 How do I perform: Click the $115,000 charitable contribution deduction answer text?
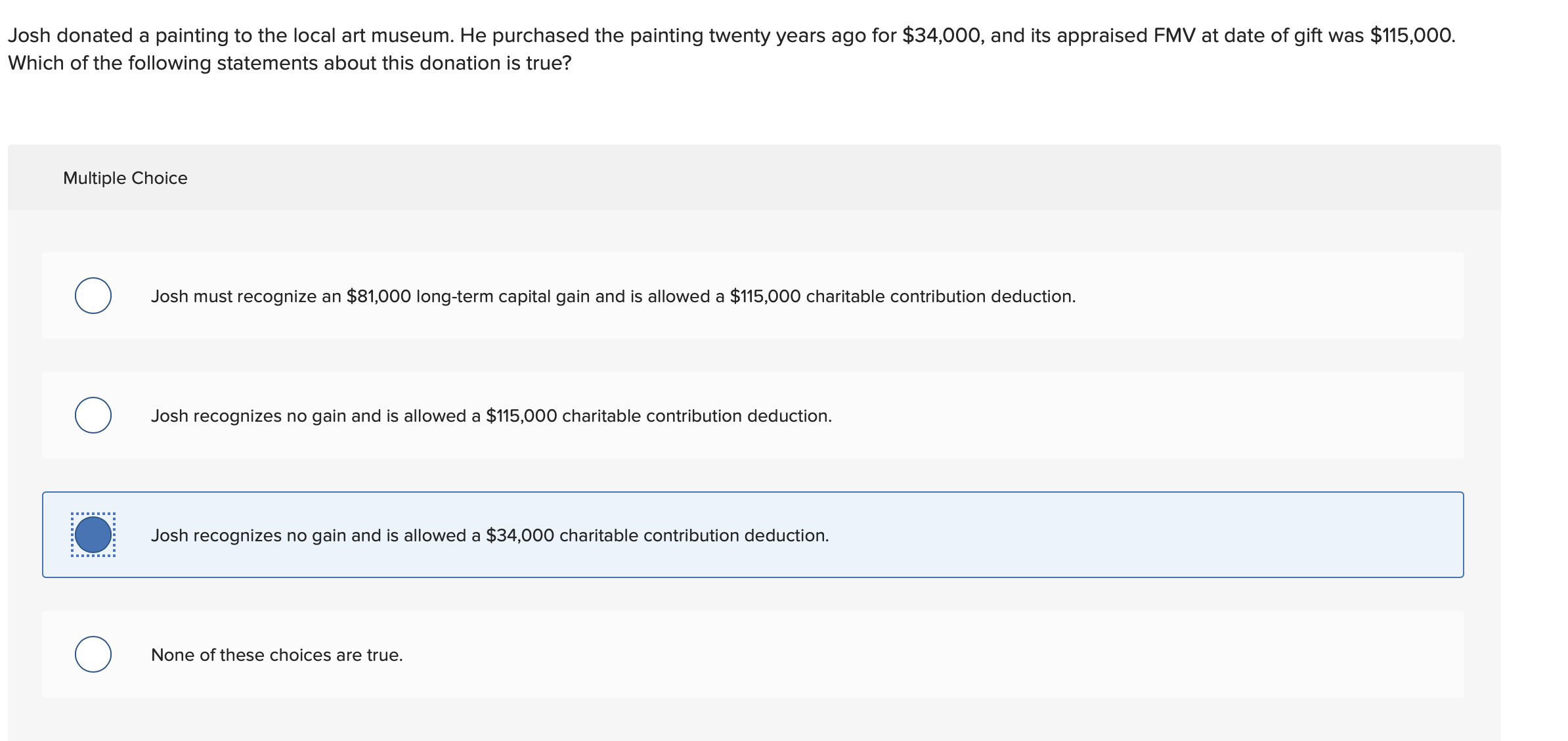click(x=491, y=415)
